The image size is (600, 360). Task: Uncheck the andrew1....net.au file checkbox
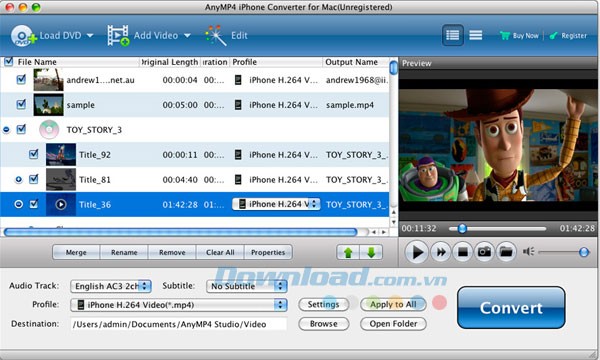[x=21, y=80]
